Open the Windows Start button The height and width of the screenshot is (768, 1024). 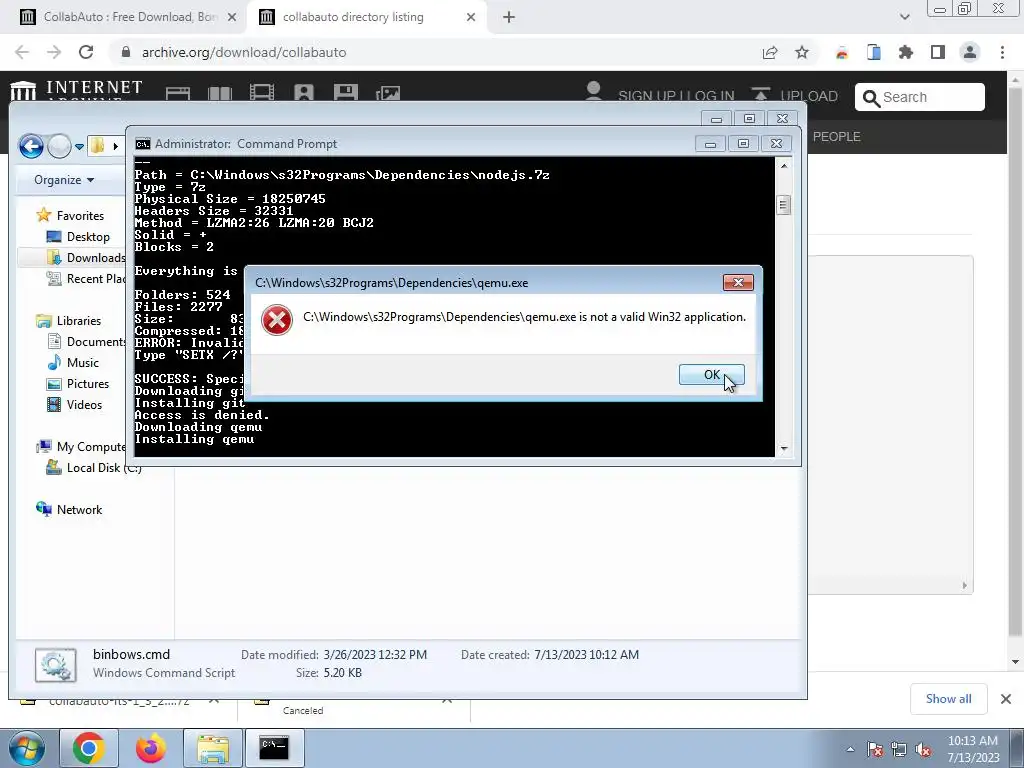pyautogui.click(x=27, y=748)
